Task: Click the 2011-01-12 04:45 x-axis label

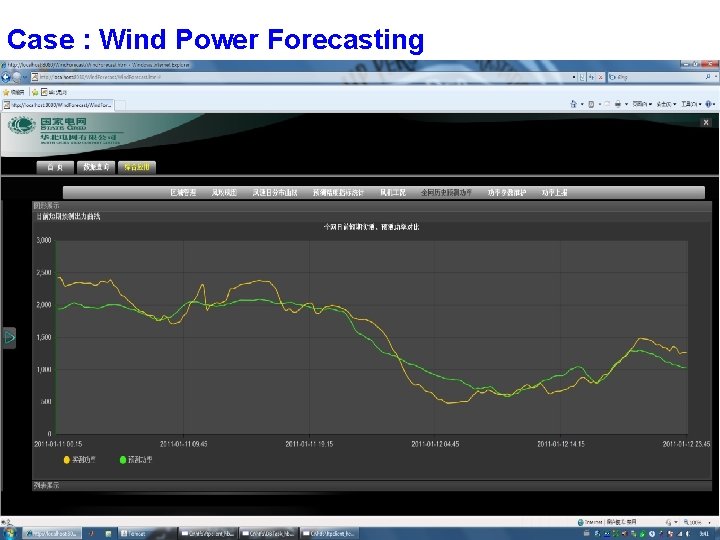Action: point(435,444)
